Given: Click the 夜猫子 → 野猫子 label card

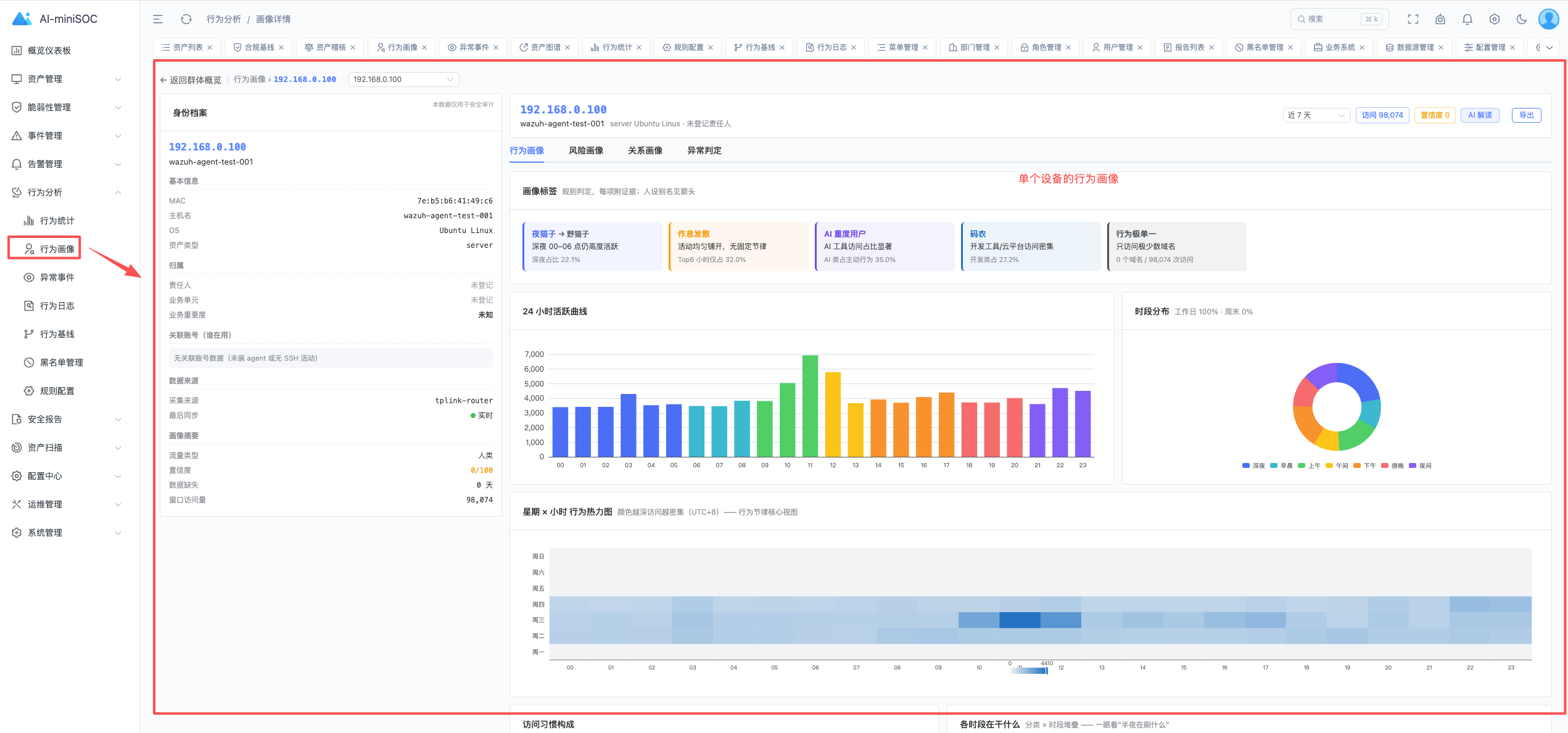Looking at the screenshot, I should point(592,247).
